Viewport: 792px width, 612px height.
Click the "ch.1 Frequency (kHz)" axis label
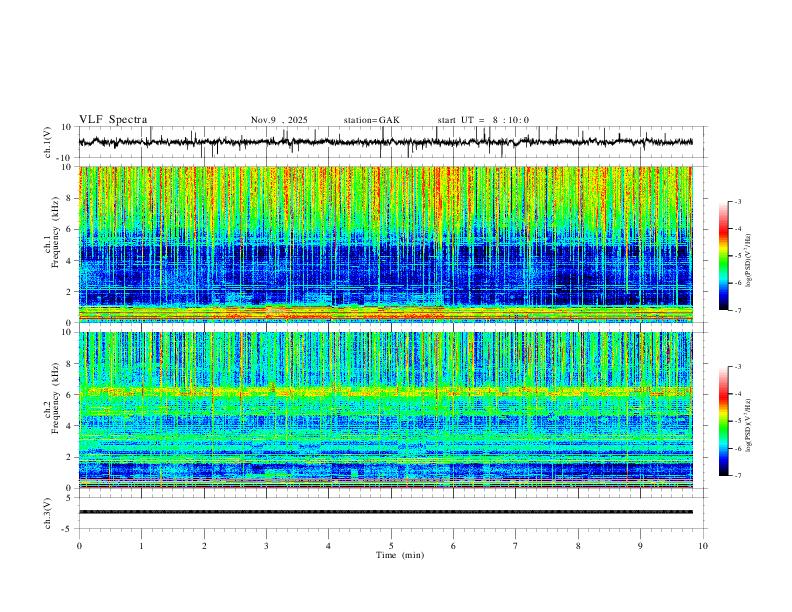[x=53, y=232]
